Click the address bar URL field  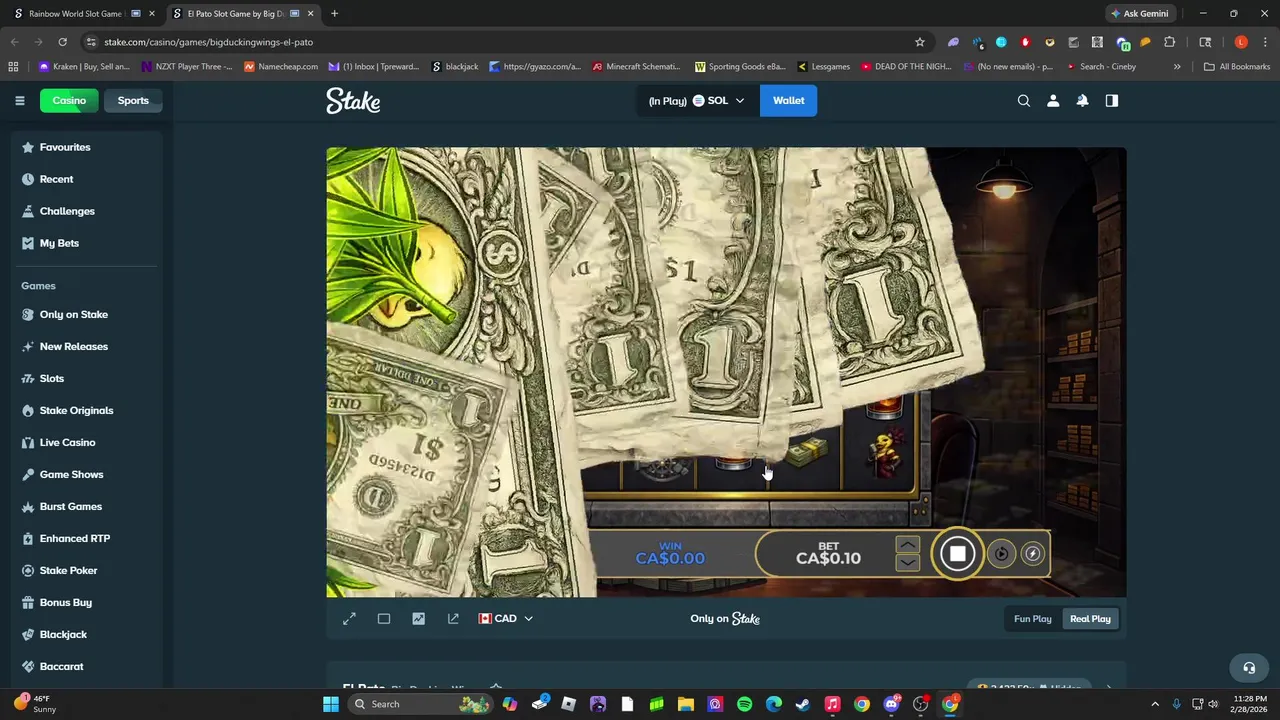coord(500,42)
